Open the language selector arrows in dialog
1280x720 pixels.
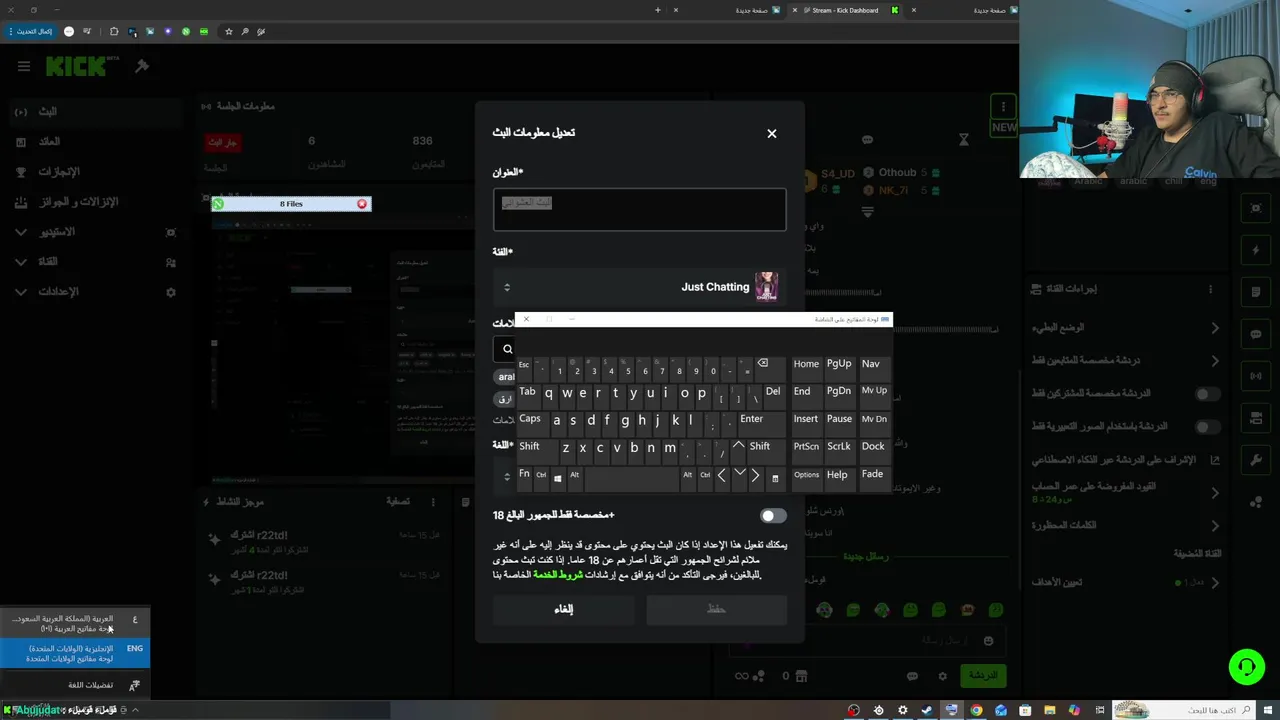pos(507,477)
